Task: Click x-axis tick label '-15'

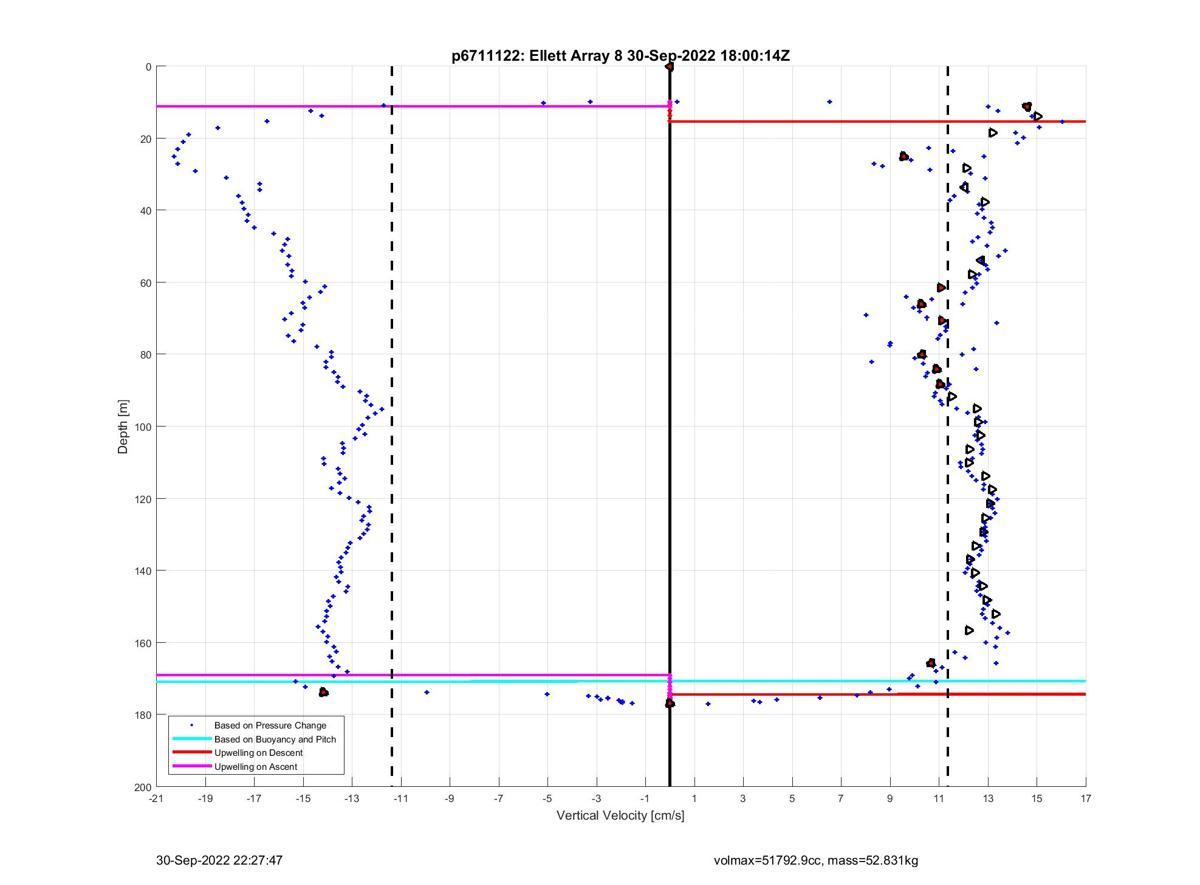Action: 303,798
